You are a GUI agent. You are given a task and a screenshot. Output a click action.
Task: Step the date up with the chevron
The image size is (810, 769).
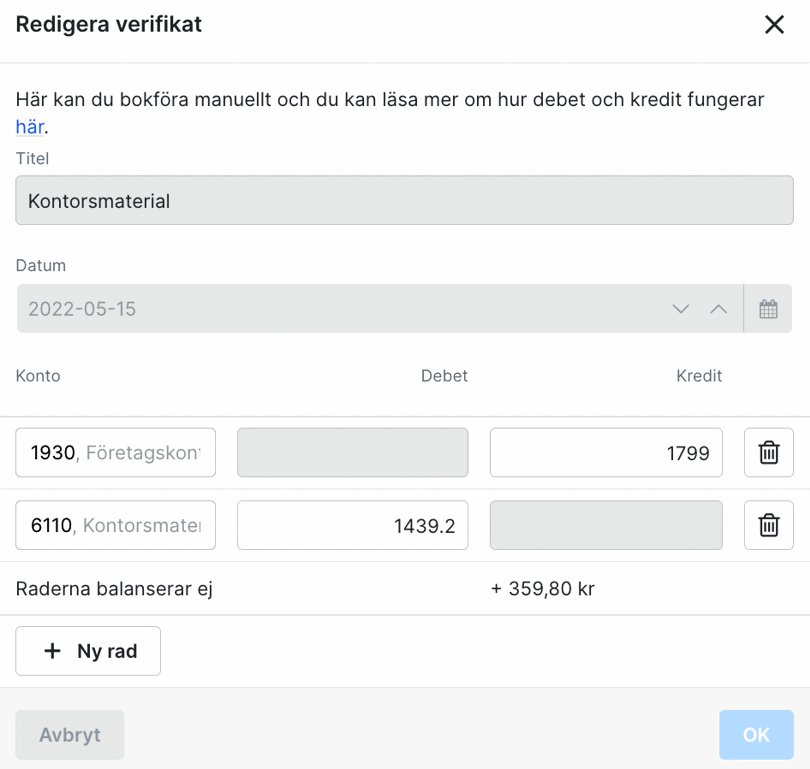click(x=718, y=309)
